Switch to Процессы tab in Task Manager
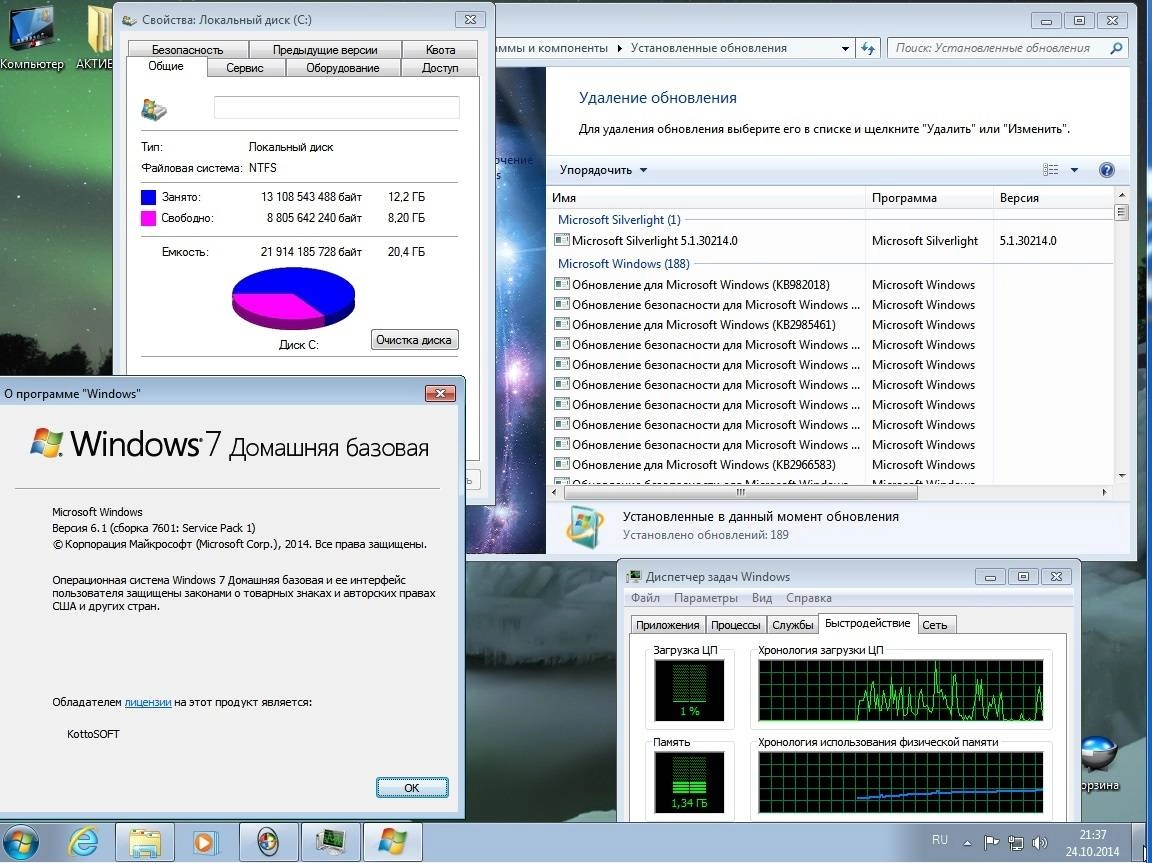 pyautogui.click(x=735, y=625)
